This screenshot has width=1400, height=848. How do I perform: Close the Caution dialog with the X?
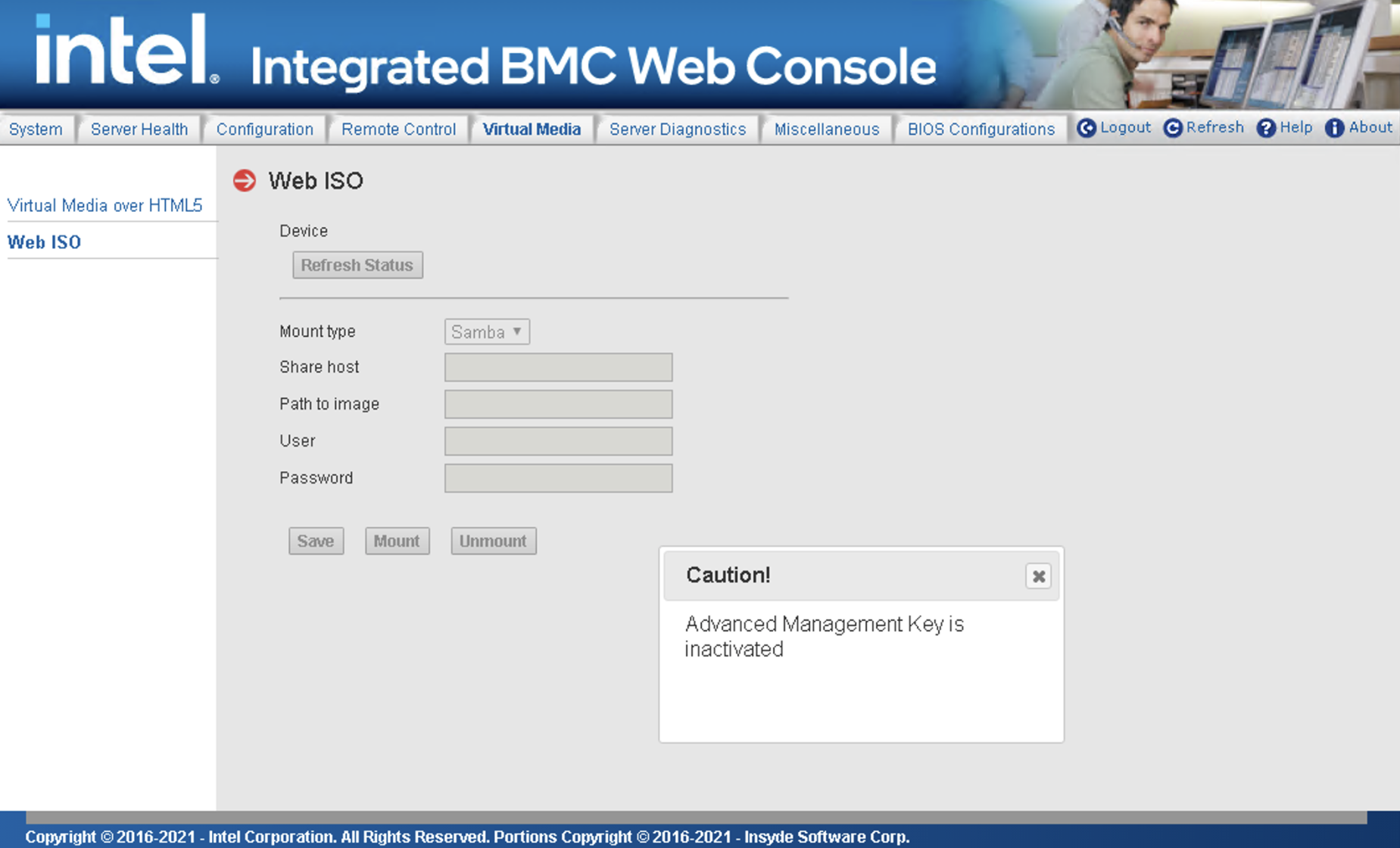[x=1038, y=576]
